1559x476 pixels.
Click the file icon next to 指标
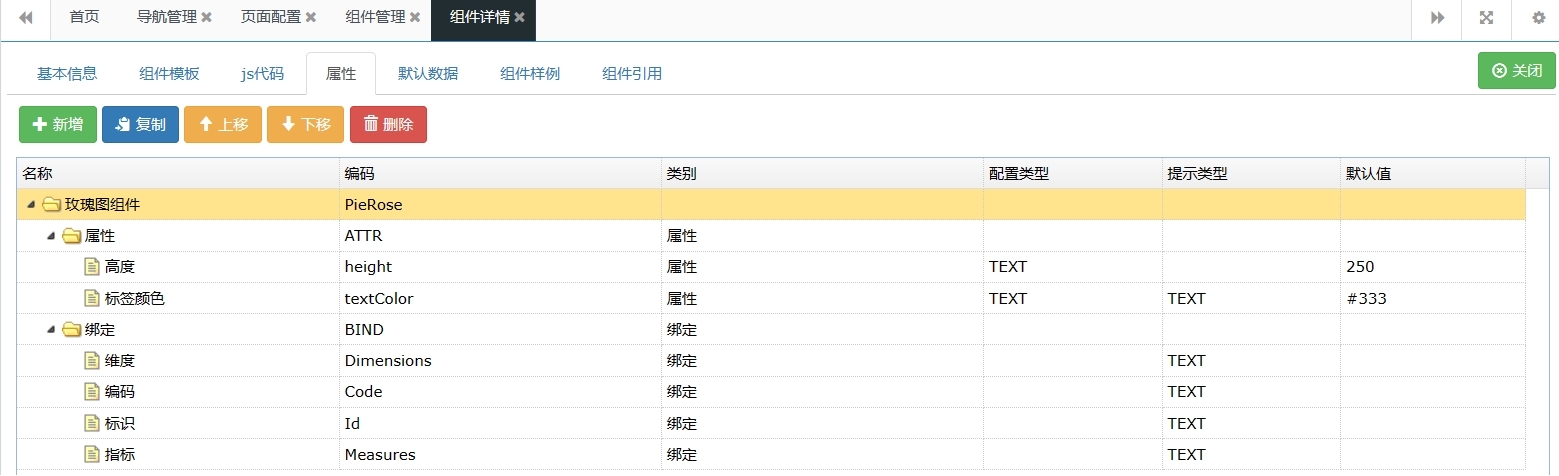[x=91, y=455]
